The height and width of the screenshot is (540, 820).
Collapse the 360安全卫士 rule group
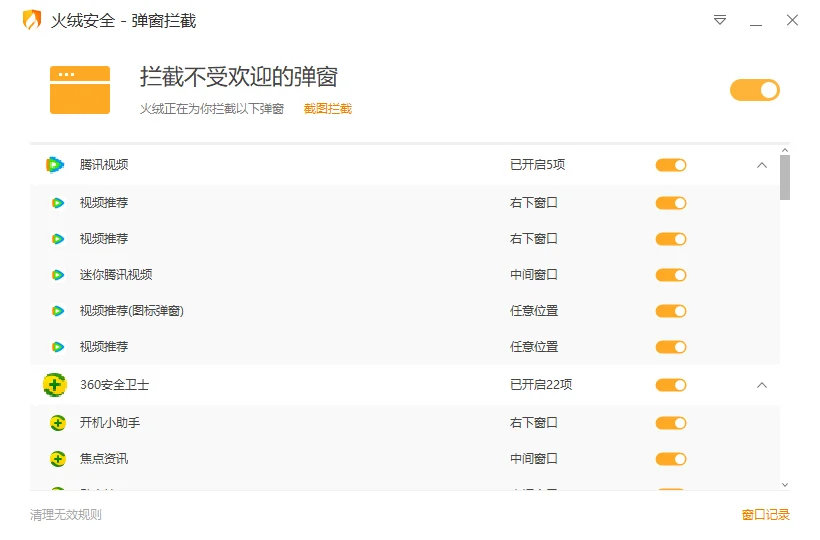click(x=762, y=385)
